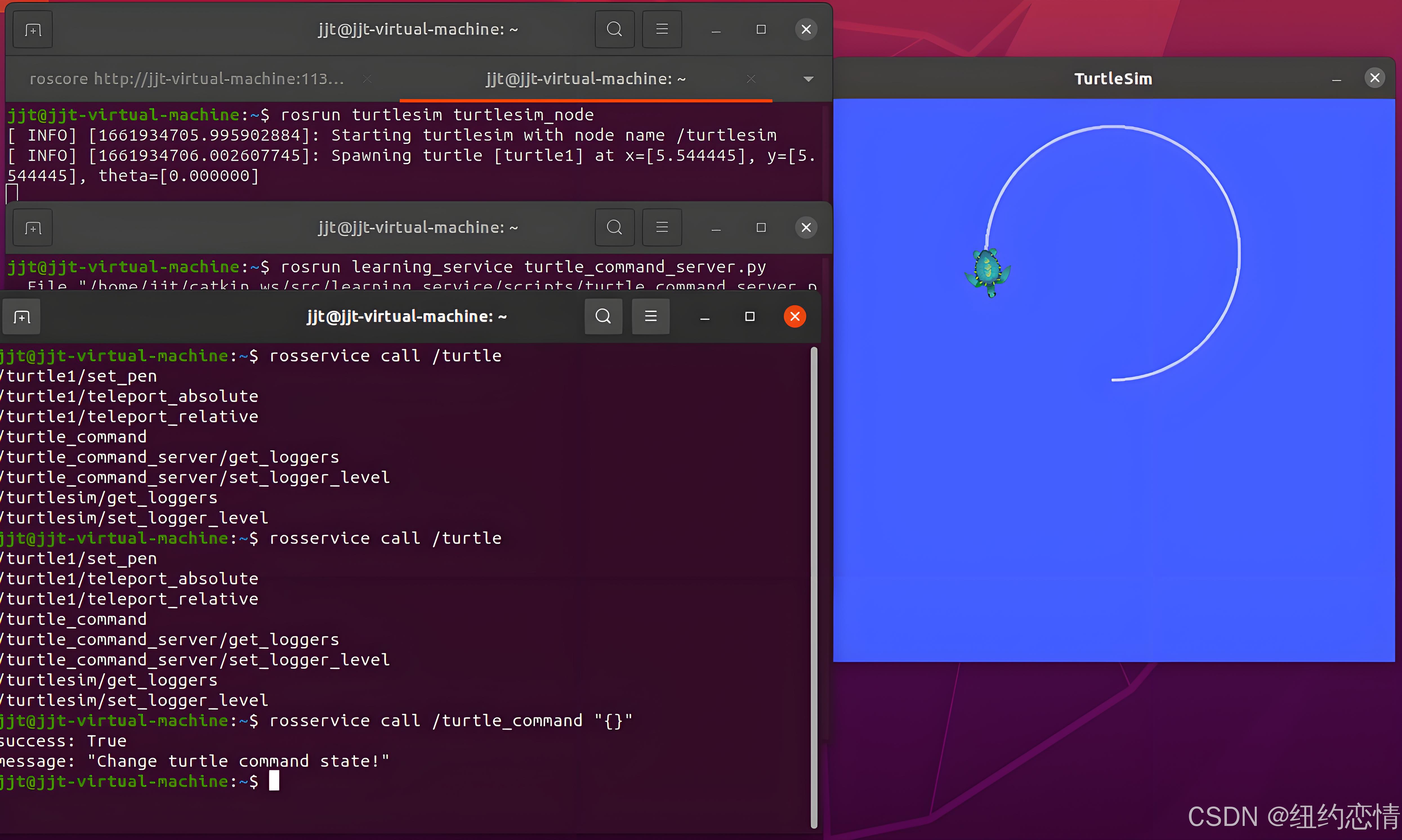1402x840 pixels.
Task: Click search icon in front terminal window
Action: pos(603,316)
